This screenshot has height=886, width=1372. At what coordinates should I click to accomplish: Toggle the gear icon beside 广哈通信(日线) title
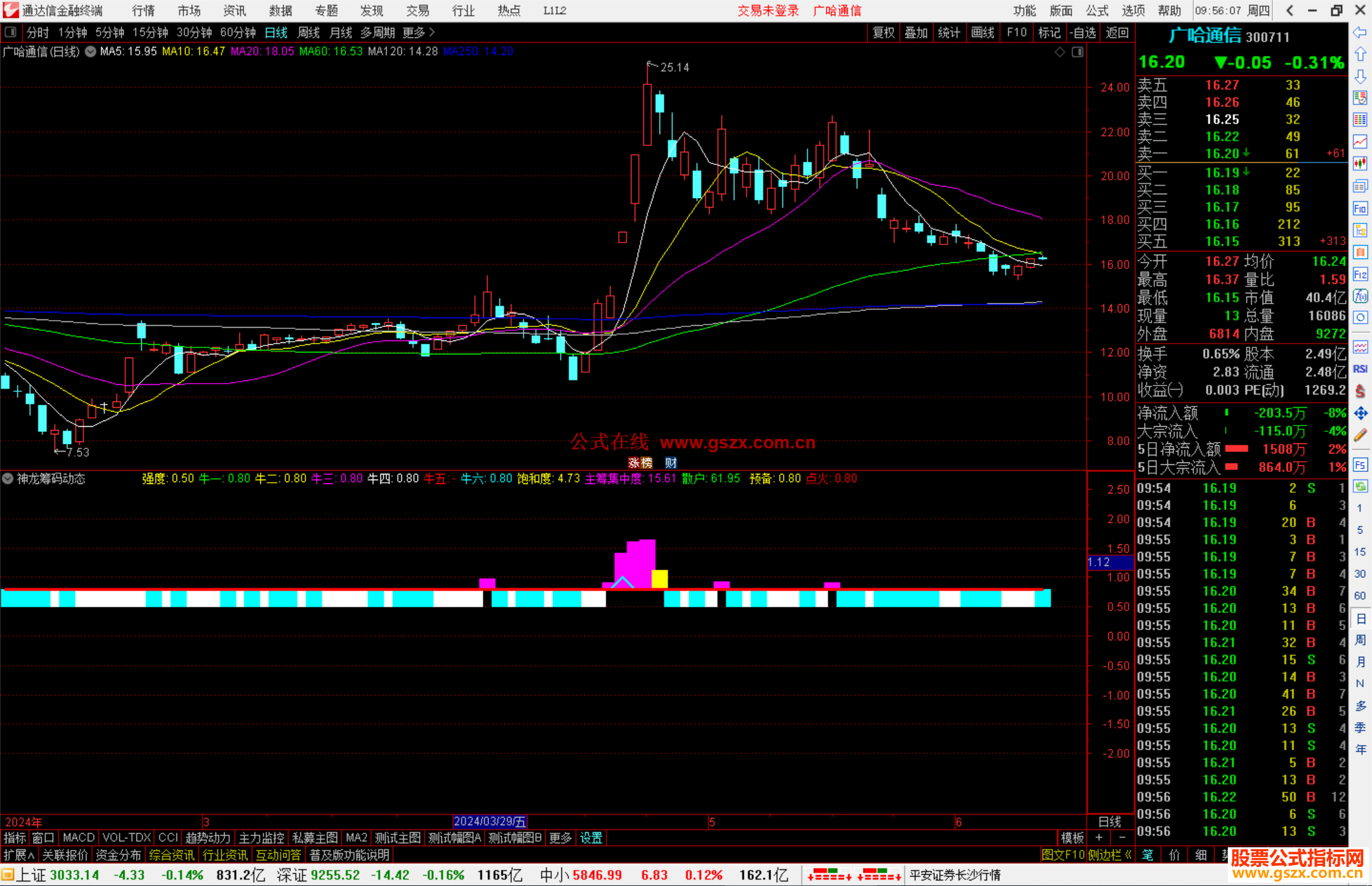coord(91,51)
